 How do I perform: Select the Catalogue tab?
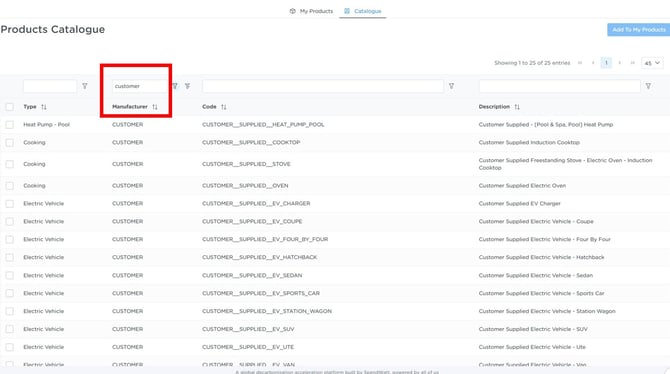click(x=363, y=11)
